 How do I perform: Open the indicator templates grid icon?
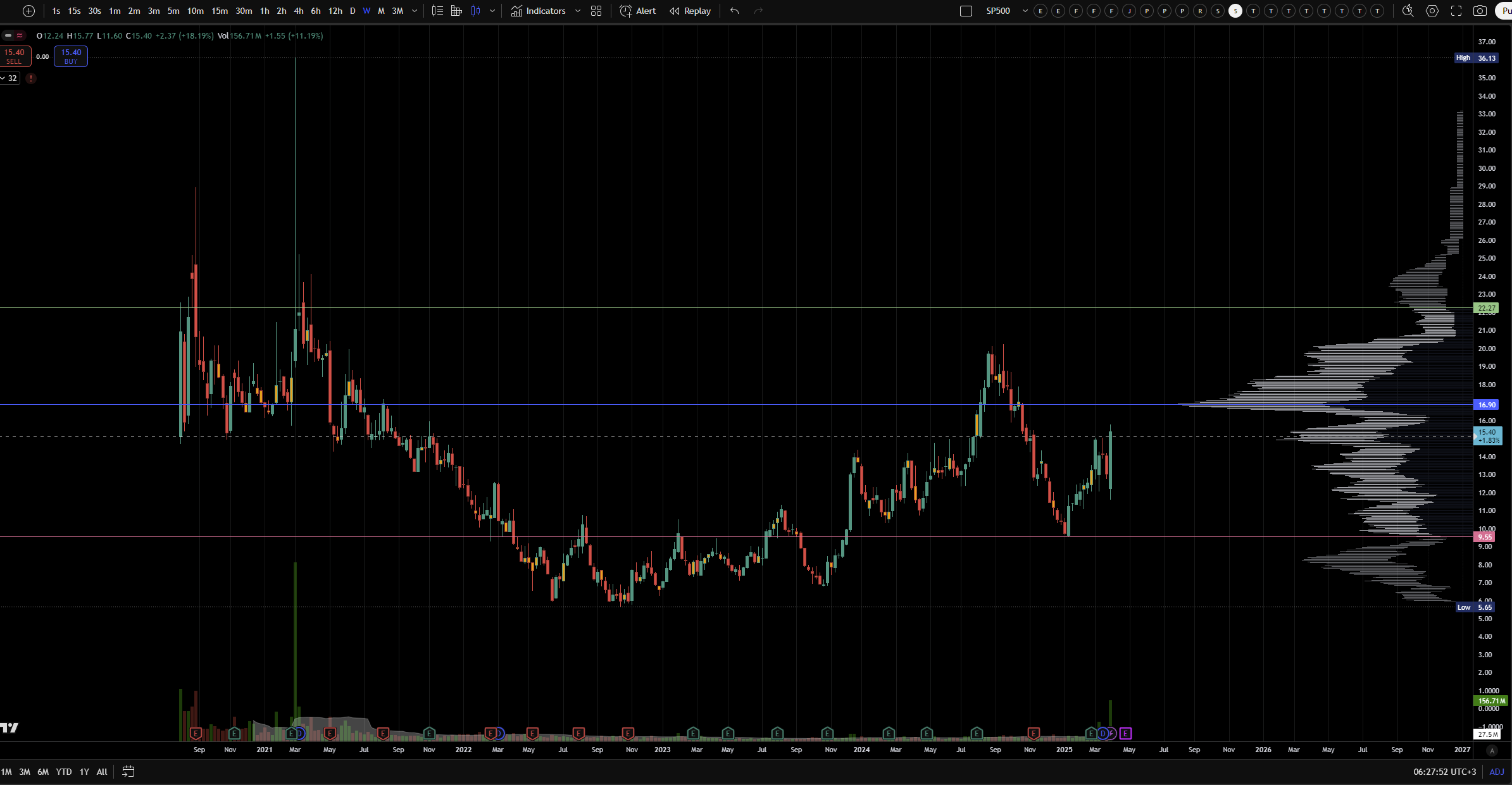[x=596, y=11]
